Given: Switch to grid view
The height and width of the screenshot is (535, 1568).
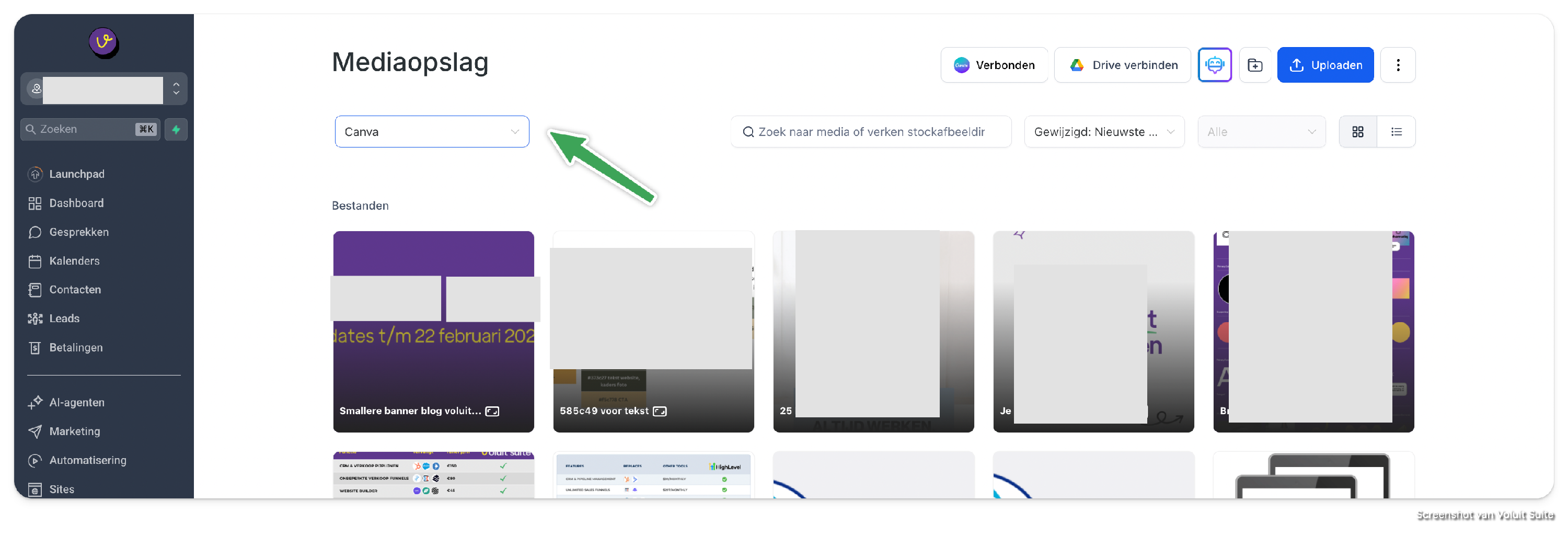Looking at the screenshot, I should pyautogui.click(x=1357, y=132).
